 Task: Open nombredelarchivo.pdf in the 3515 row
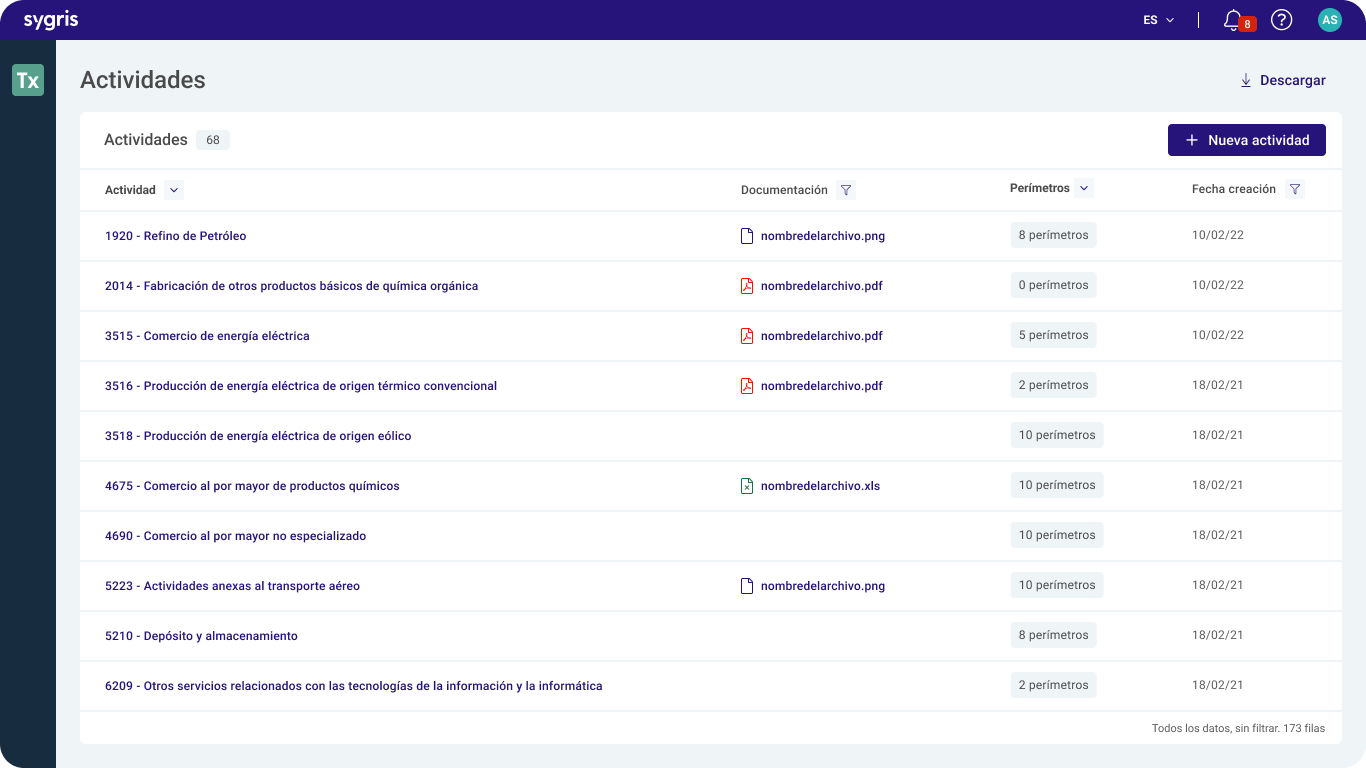tap(822, 336)
